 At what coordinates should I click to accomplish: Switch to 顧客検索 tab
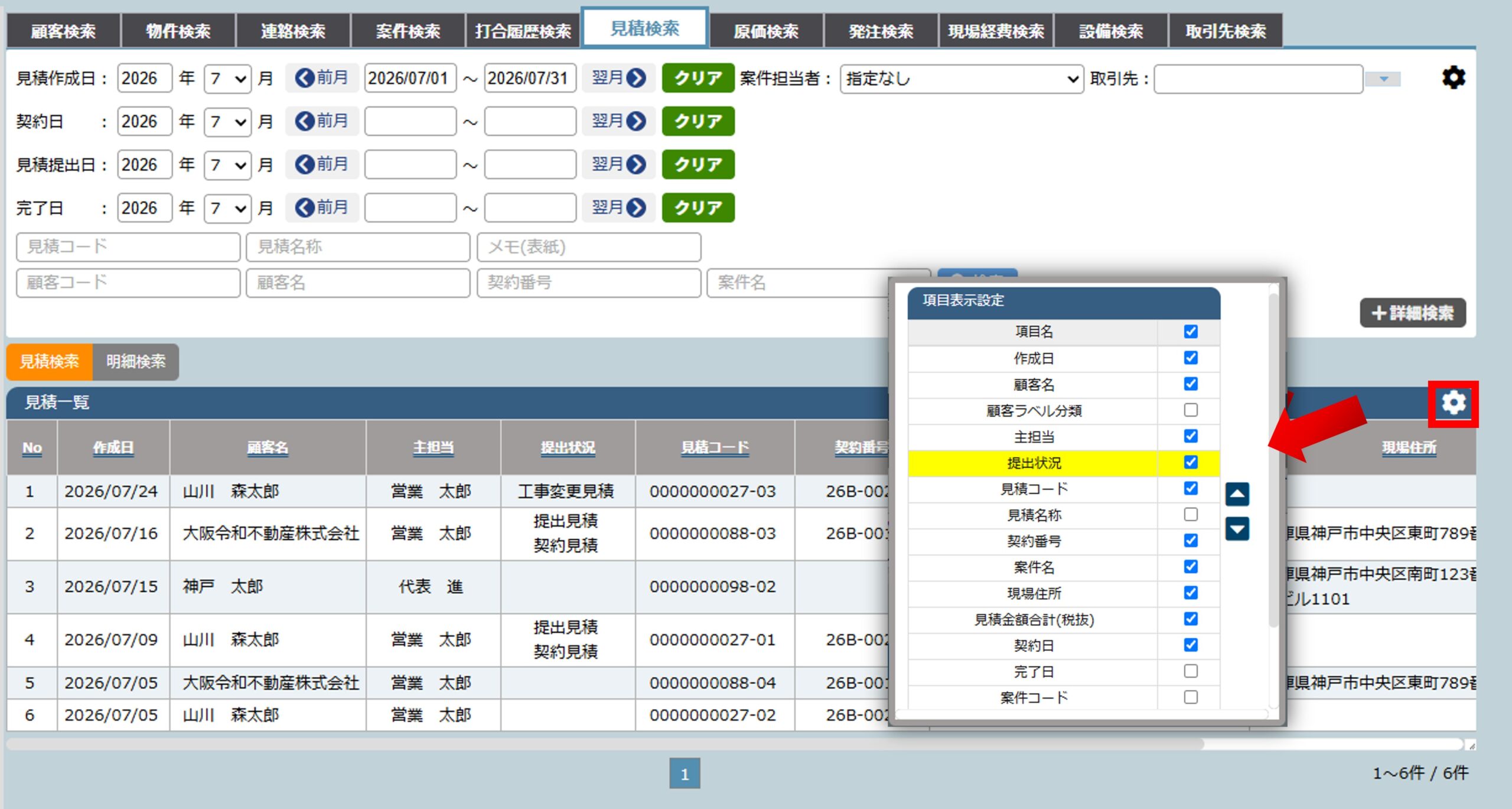tap(63, 31)
